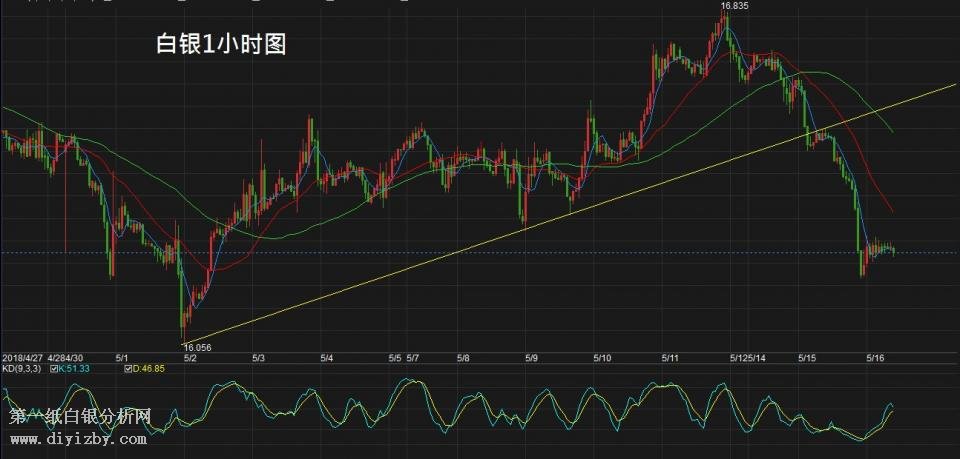This screenshot has height=459, width=960.
Task: Select the 16.056 low price label
Action: [x=197, y=347]
